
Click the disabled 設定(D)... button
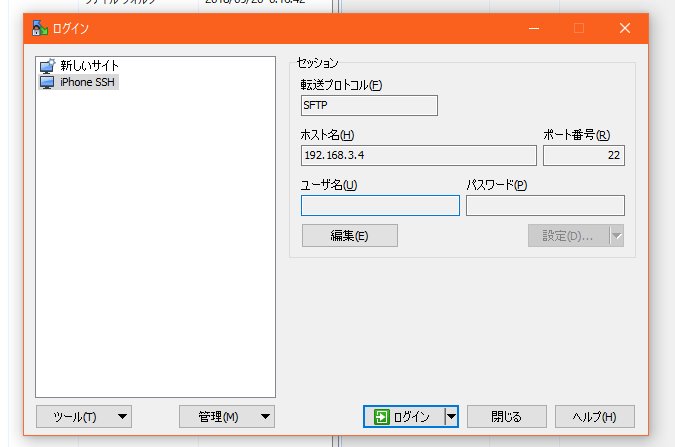568,236
